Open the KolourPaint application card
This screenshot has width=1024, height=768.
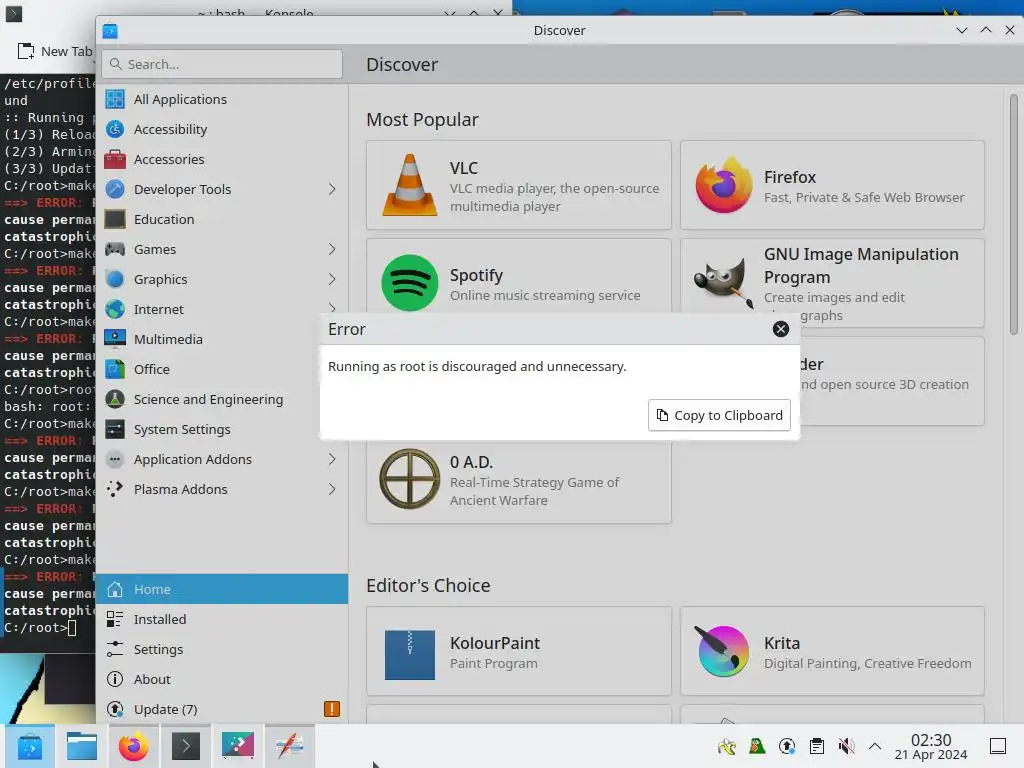point(519,651)
